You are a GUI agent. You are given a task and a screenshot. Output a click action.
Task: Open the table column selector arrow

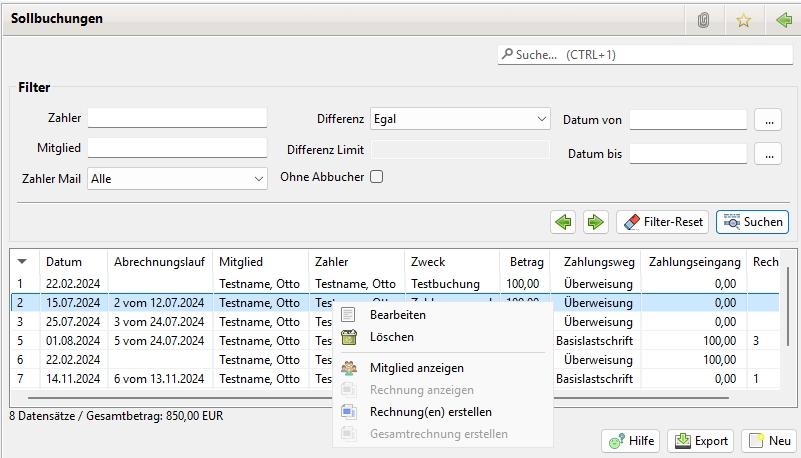(x=22, y=262)
